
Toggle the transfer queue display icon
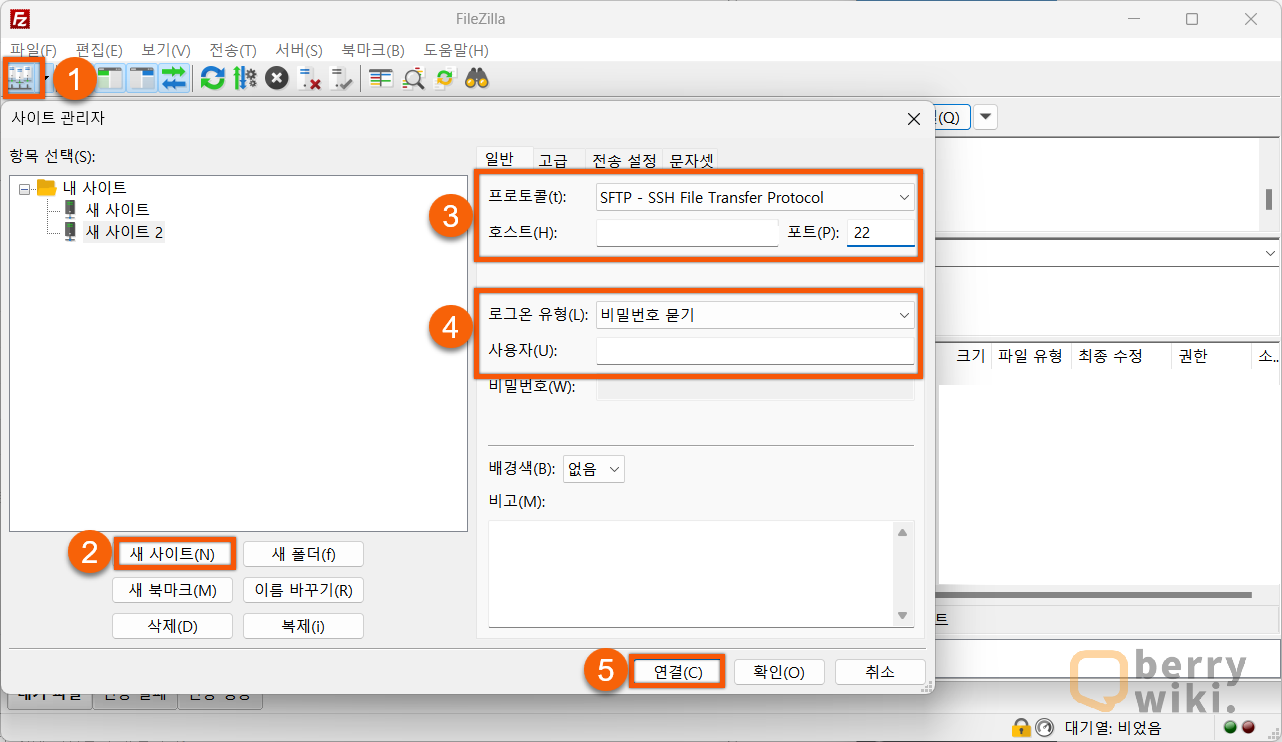click(x=173, y=78)
